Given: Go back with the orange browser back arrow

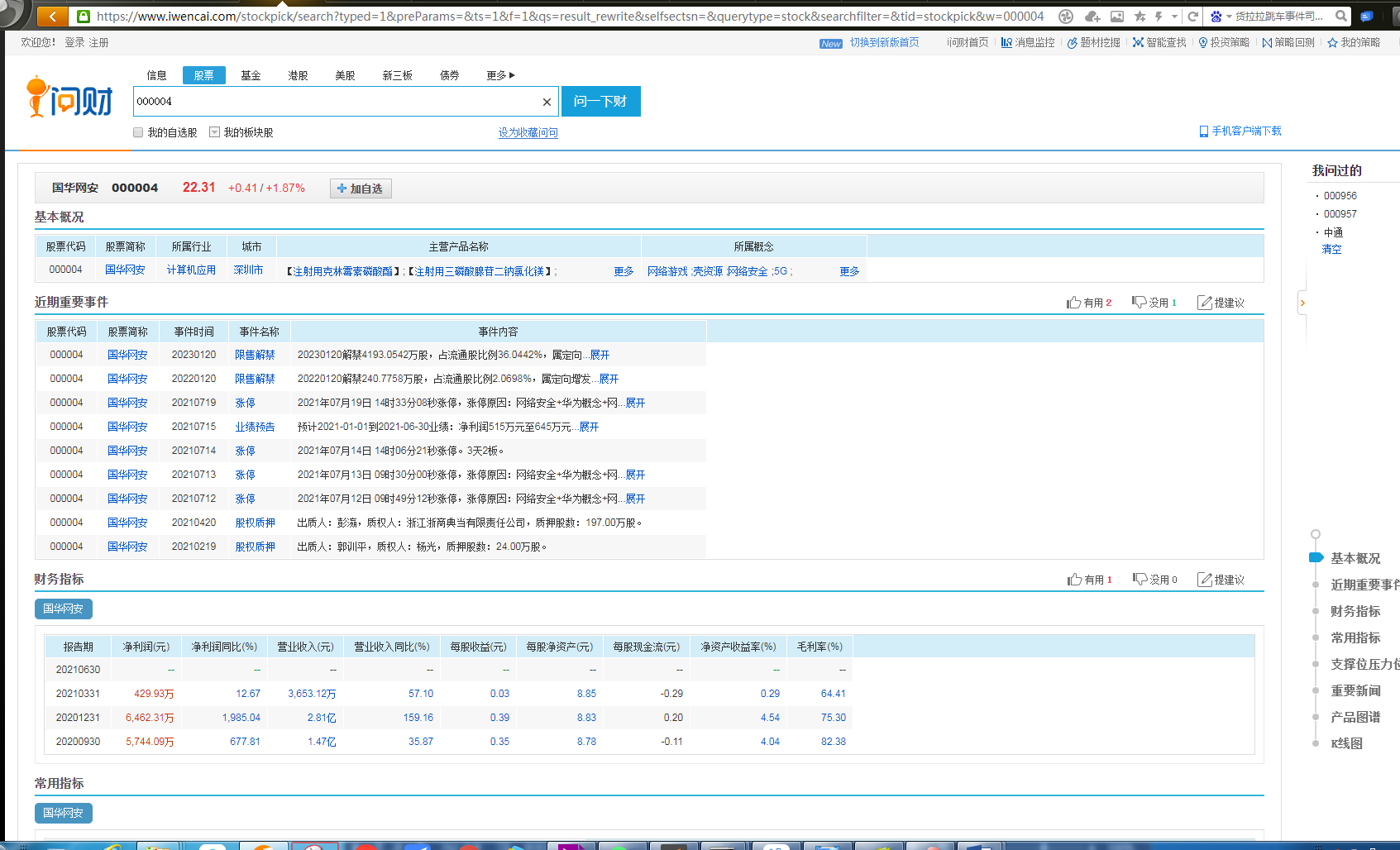Looking at the screenshot, I should pos(53,16).
